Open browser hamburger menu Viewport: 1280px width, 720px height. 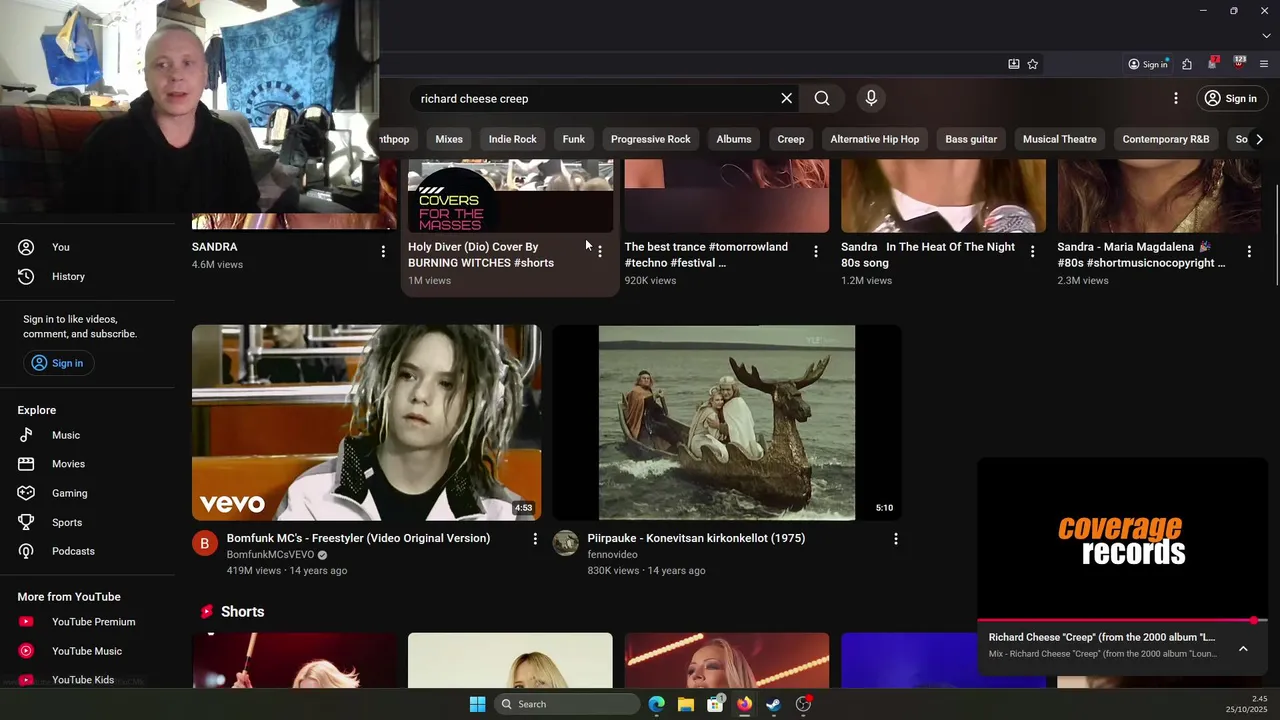(x=1264, y=64)
